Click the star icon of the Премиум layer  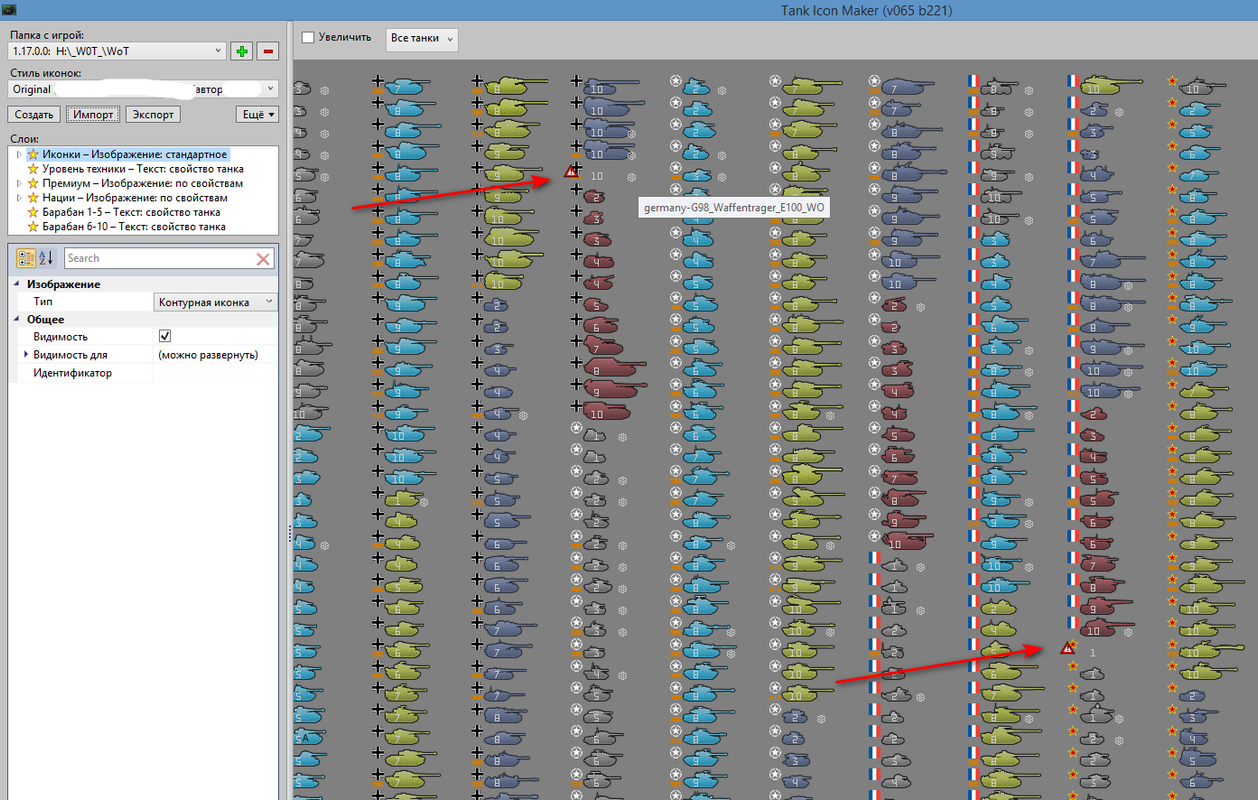(x=33, y=183)
